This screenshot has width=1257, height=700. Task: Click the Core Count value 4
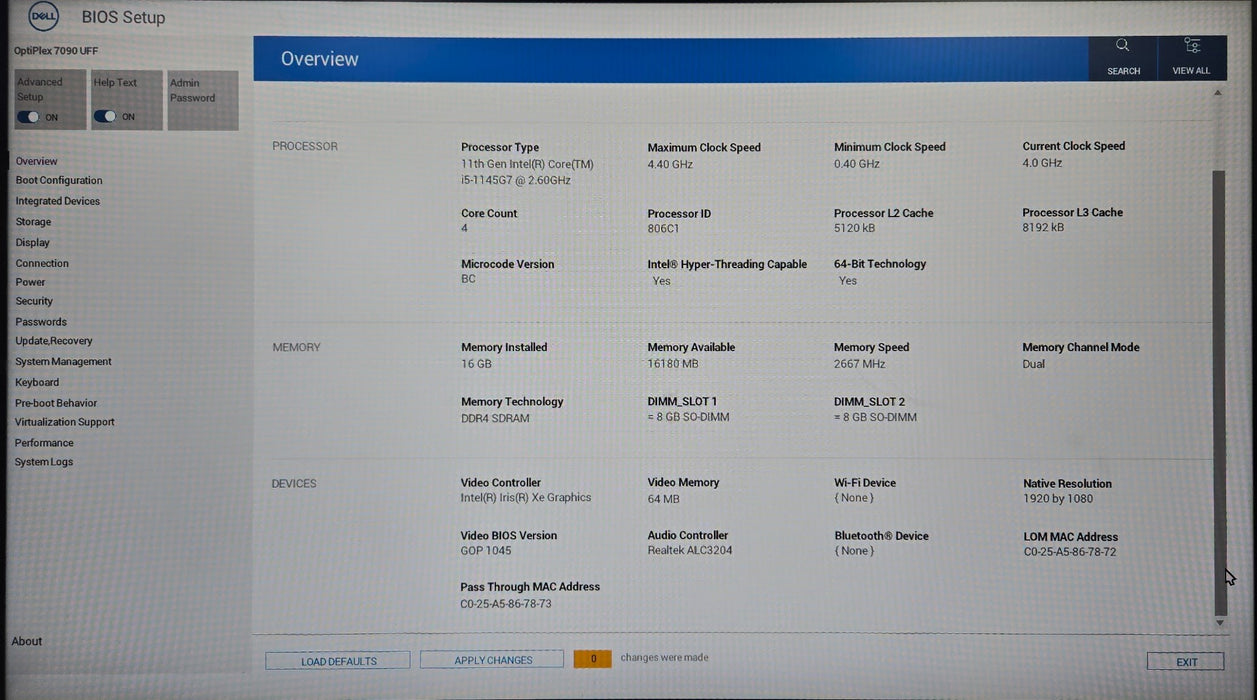coord(464,229)
